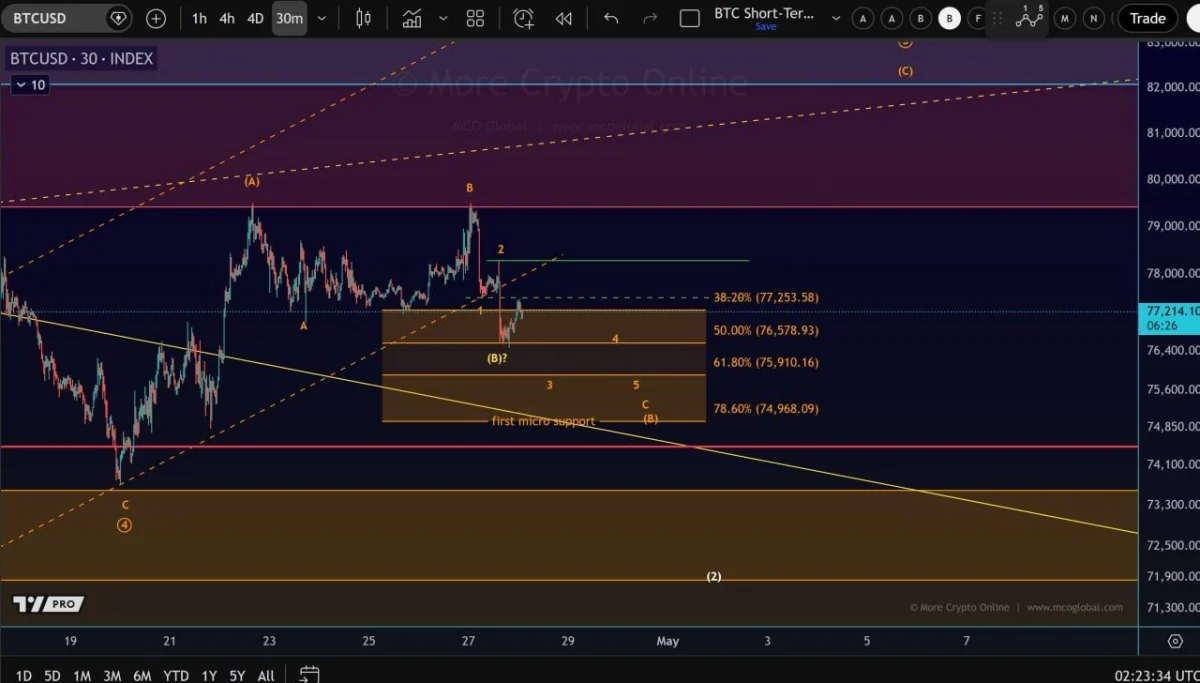Click the white filled B circle button
Viewport: 1200px width, 683px height.
pyautogui.click(x=950, y=18)
